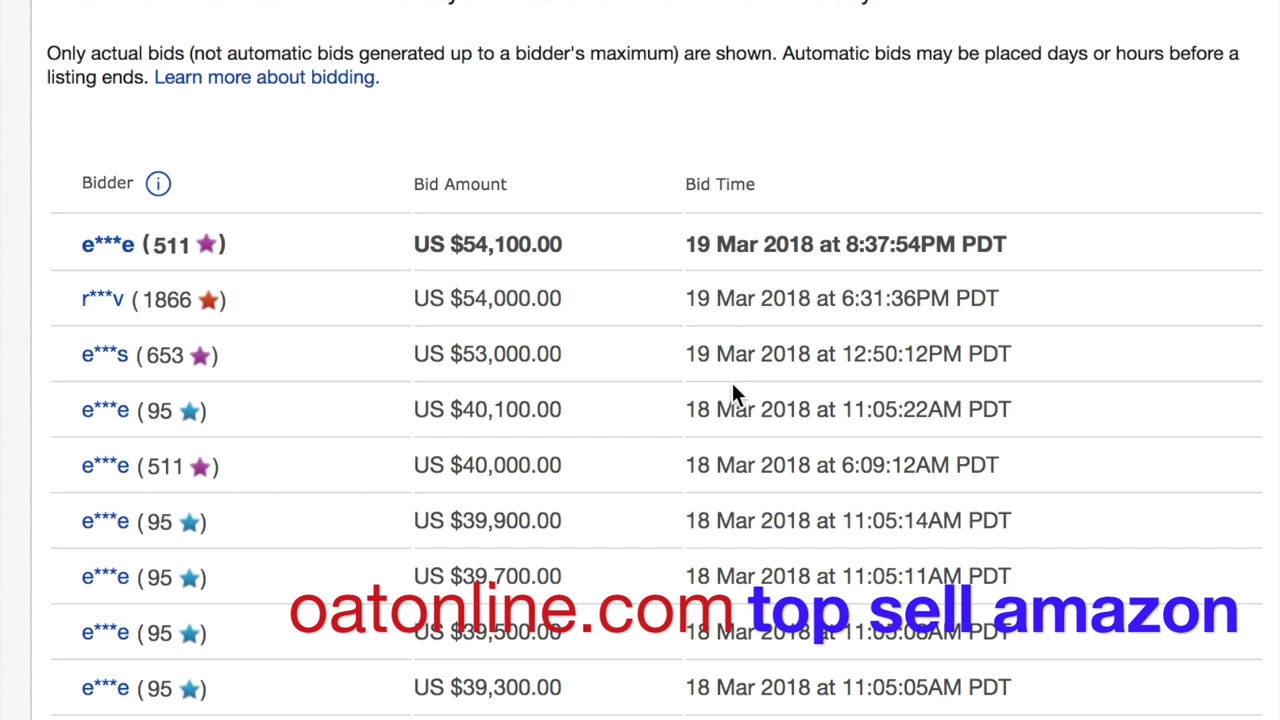Click blue star on the $39,700.00 row
Screen dimensions: 1280x720
point(188,577)
